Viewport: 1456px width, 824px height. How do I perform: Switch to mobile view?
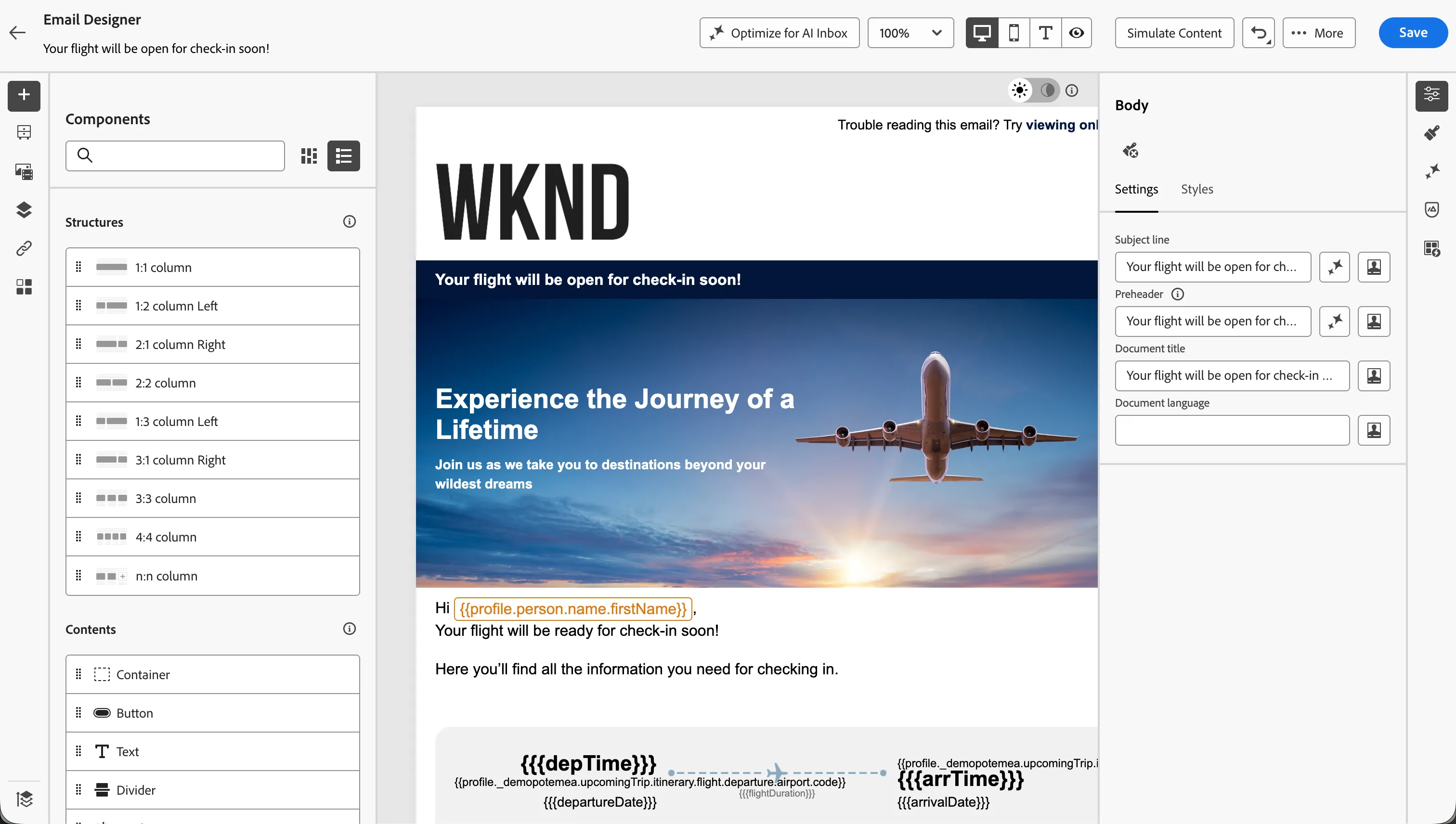(1014, 33)
